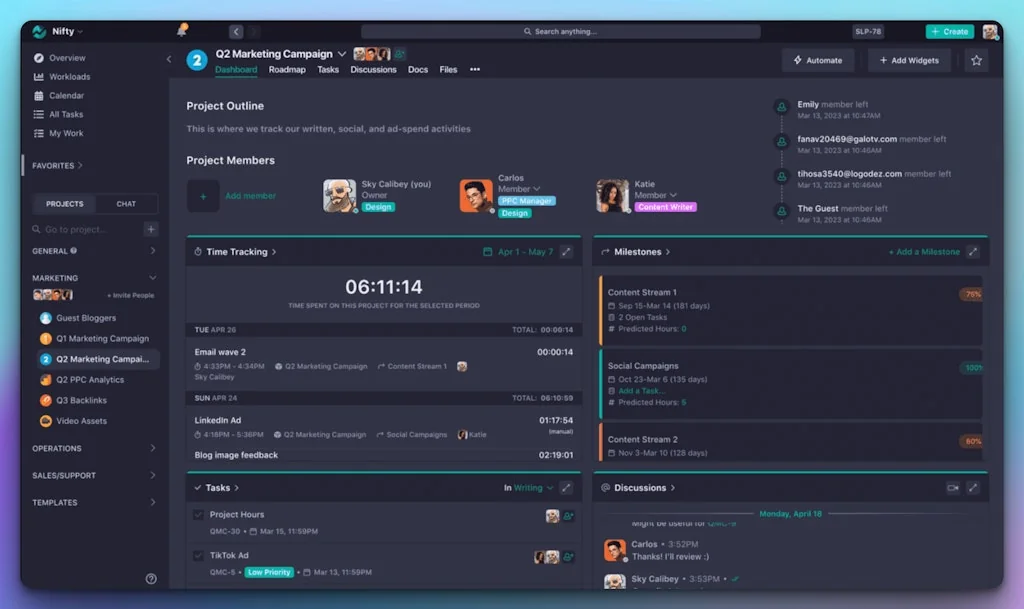Viewport: 1024px width, 609px height.
Task: Start a video call in Discussions panel
Action: 954,487
